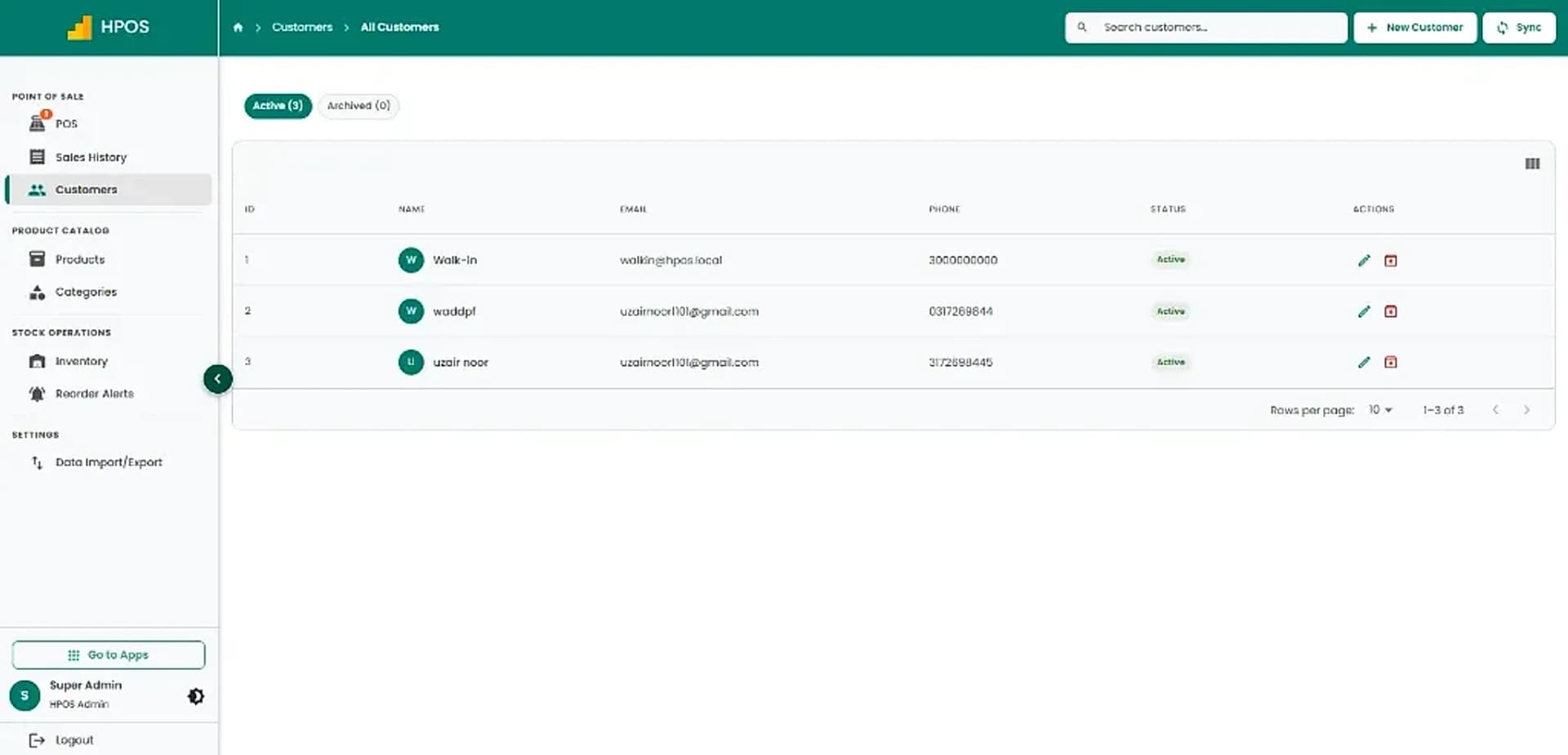The image size is (1568, 755).
Task: Collapse the sidebar with the arrow button
Action: (x=218, y=378)
